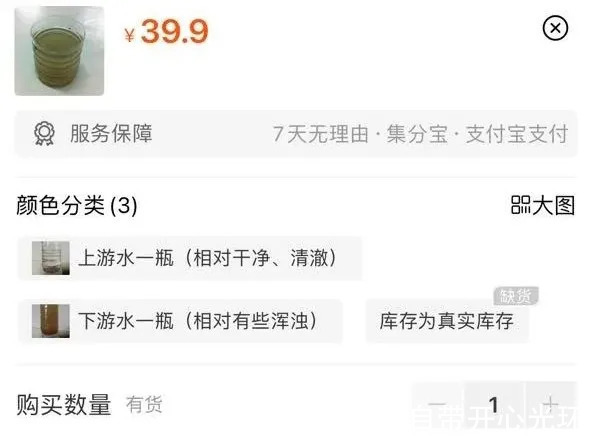Tap the 下游水 bottle thumbnail
Screen dimensions: 592x438
click(x=51, y=321)
